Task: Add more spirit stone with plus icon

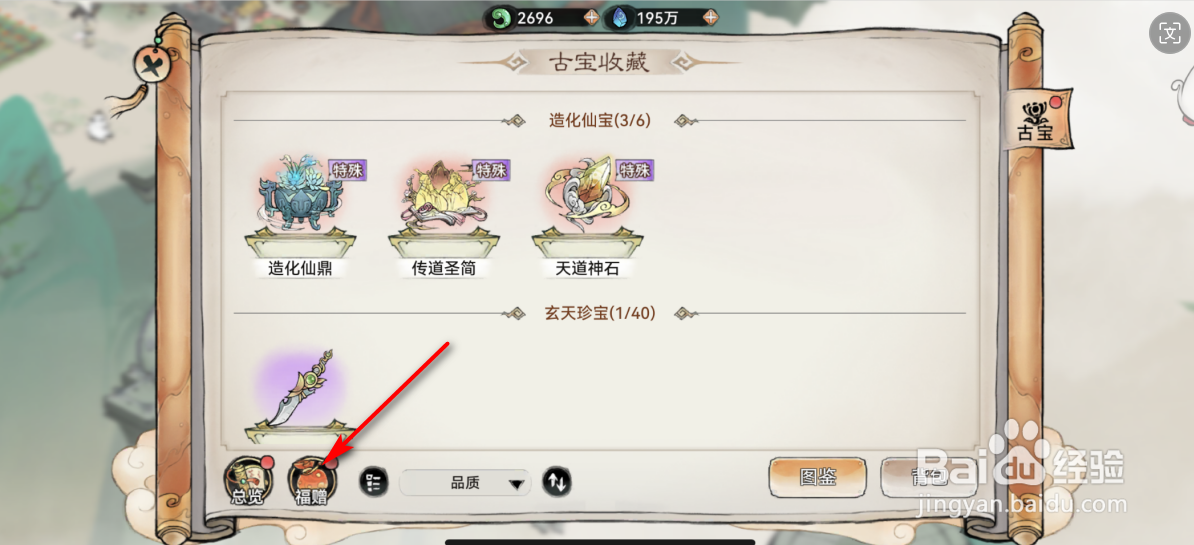Action: pos(710,18)
